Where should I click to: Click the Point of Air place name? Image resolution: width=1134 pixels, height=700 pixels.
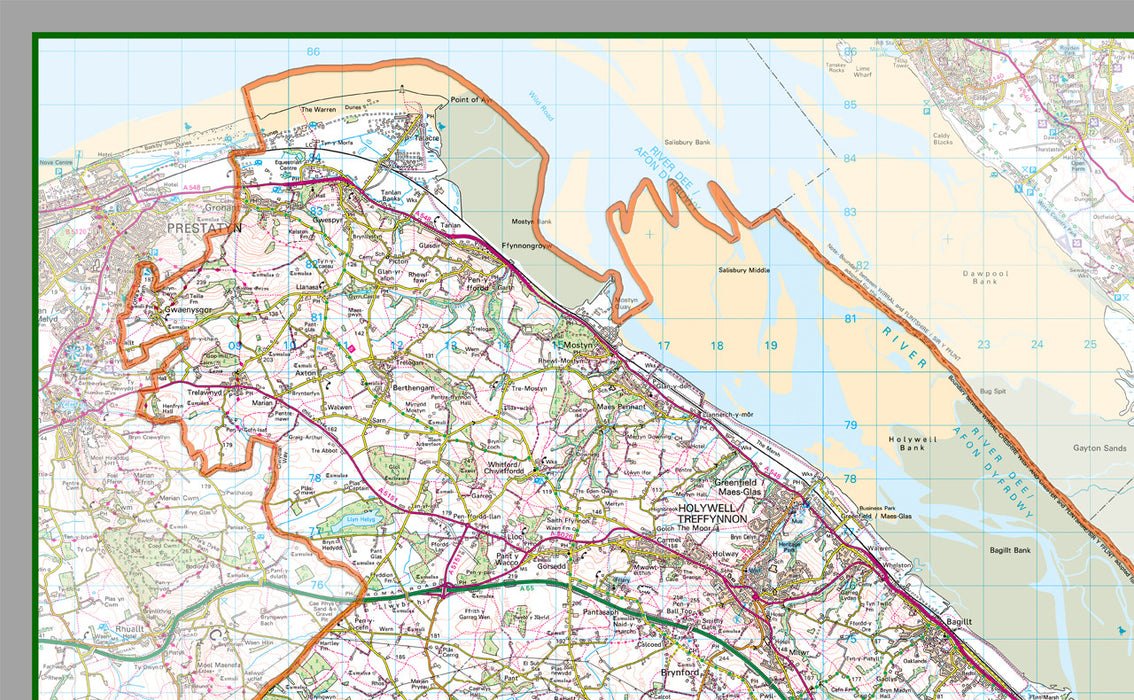(470, 100)
